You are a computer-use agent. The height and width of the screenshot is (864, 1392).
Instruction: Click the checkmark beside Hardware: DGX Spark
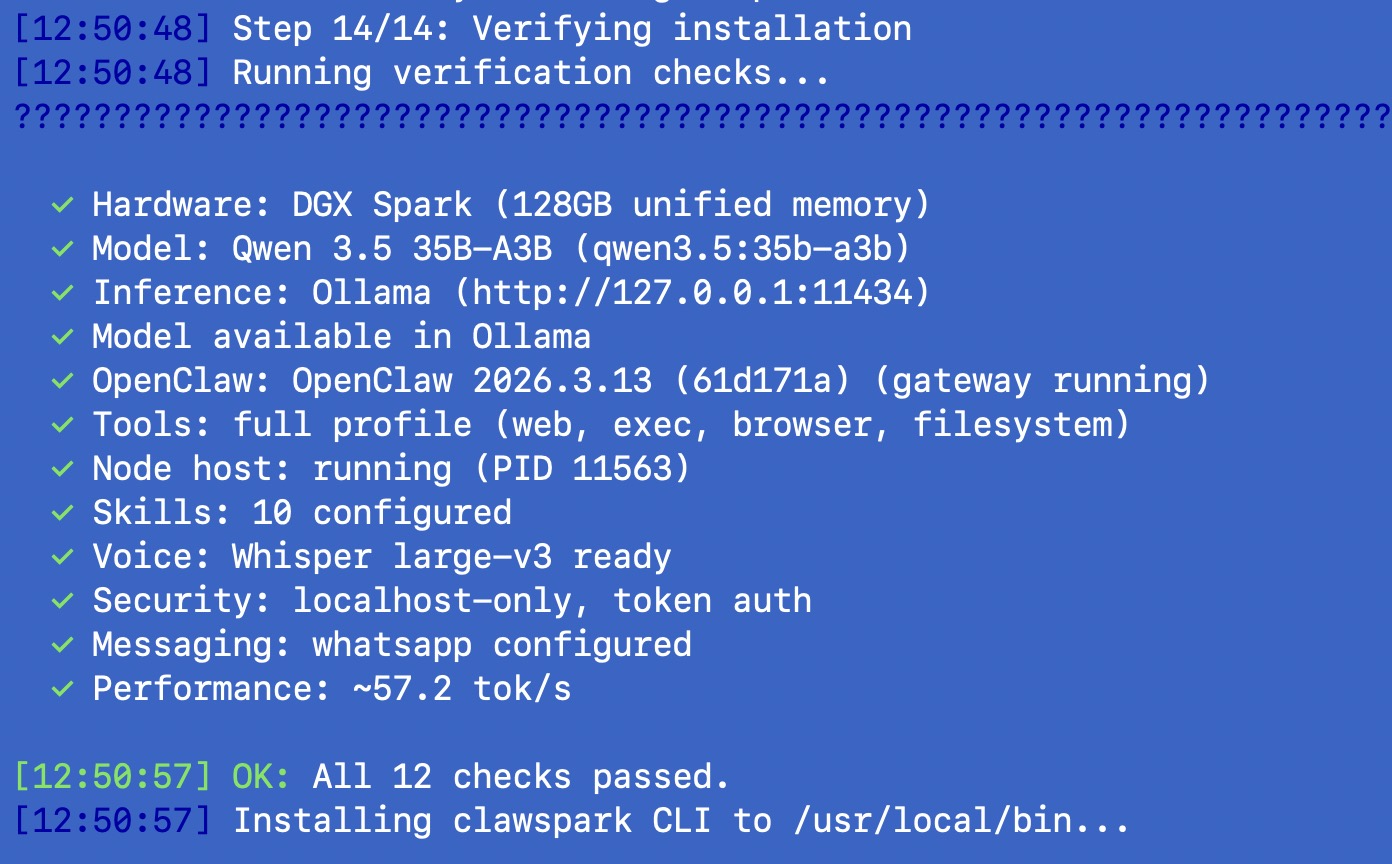62,205
